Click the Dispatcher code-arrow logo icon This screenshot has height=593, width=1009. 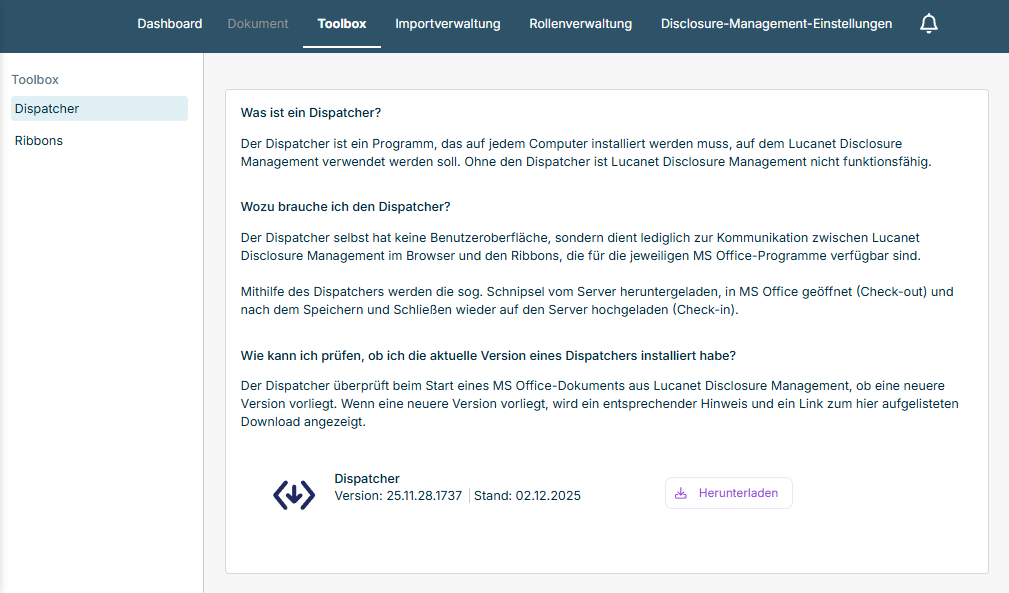[x=293, y=493]
